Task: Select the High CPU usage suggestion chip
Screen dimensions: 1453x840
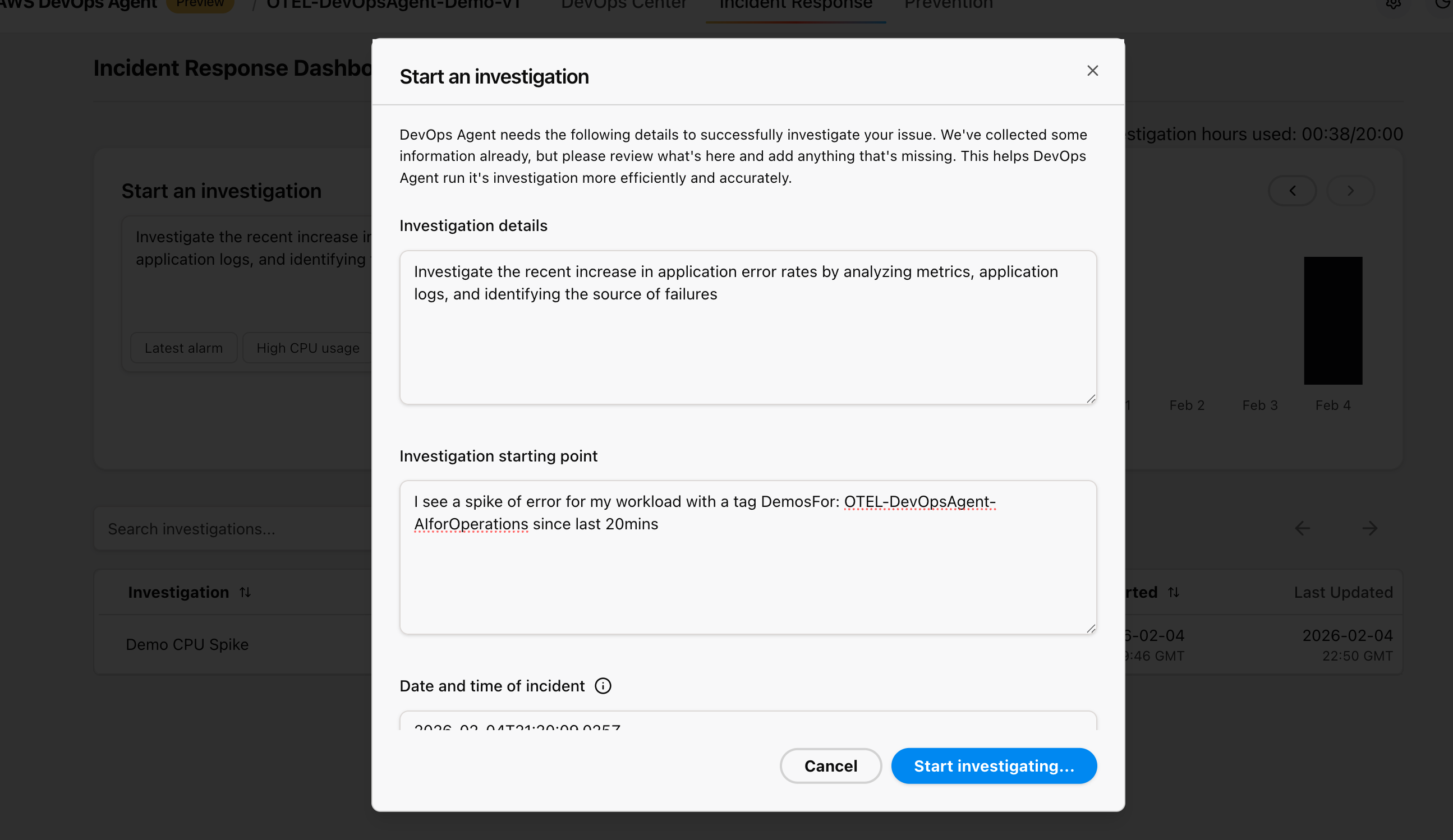Action: [x=308, y=348]
